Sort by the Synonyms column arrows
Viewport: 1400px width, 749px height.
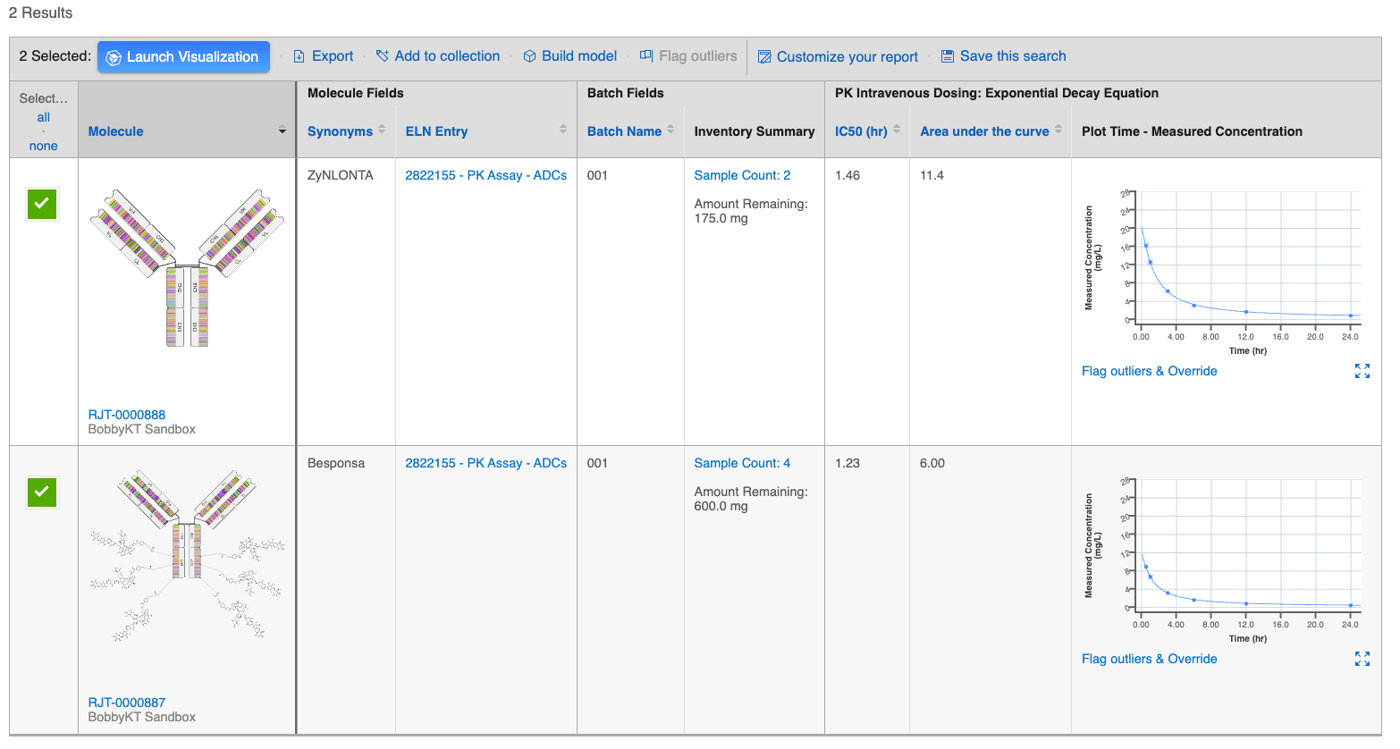381,131
